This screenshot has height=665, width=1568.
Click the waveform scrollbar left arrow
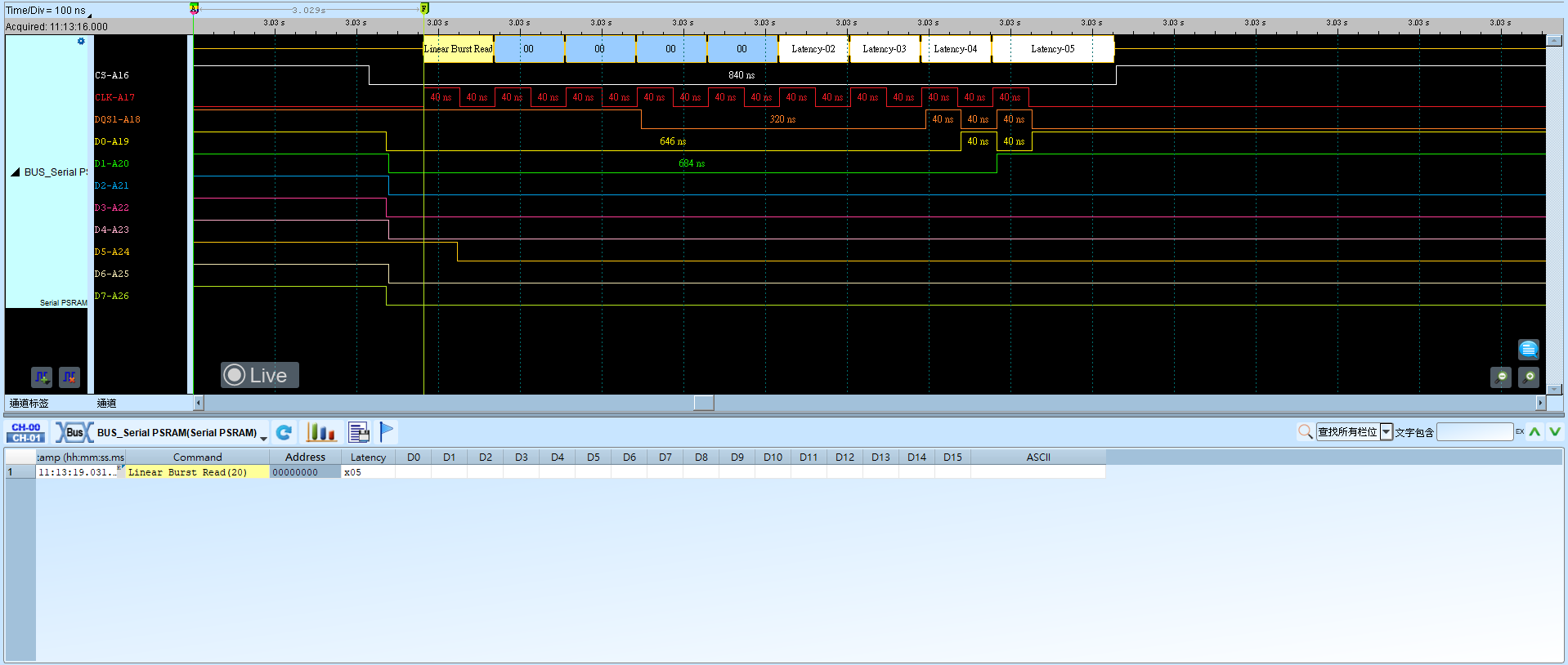point(199,403)
